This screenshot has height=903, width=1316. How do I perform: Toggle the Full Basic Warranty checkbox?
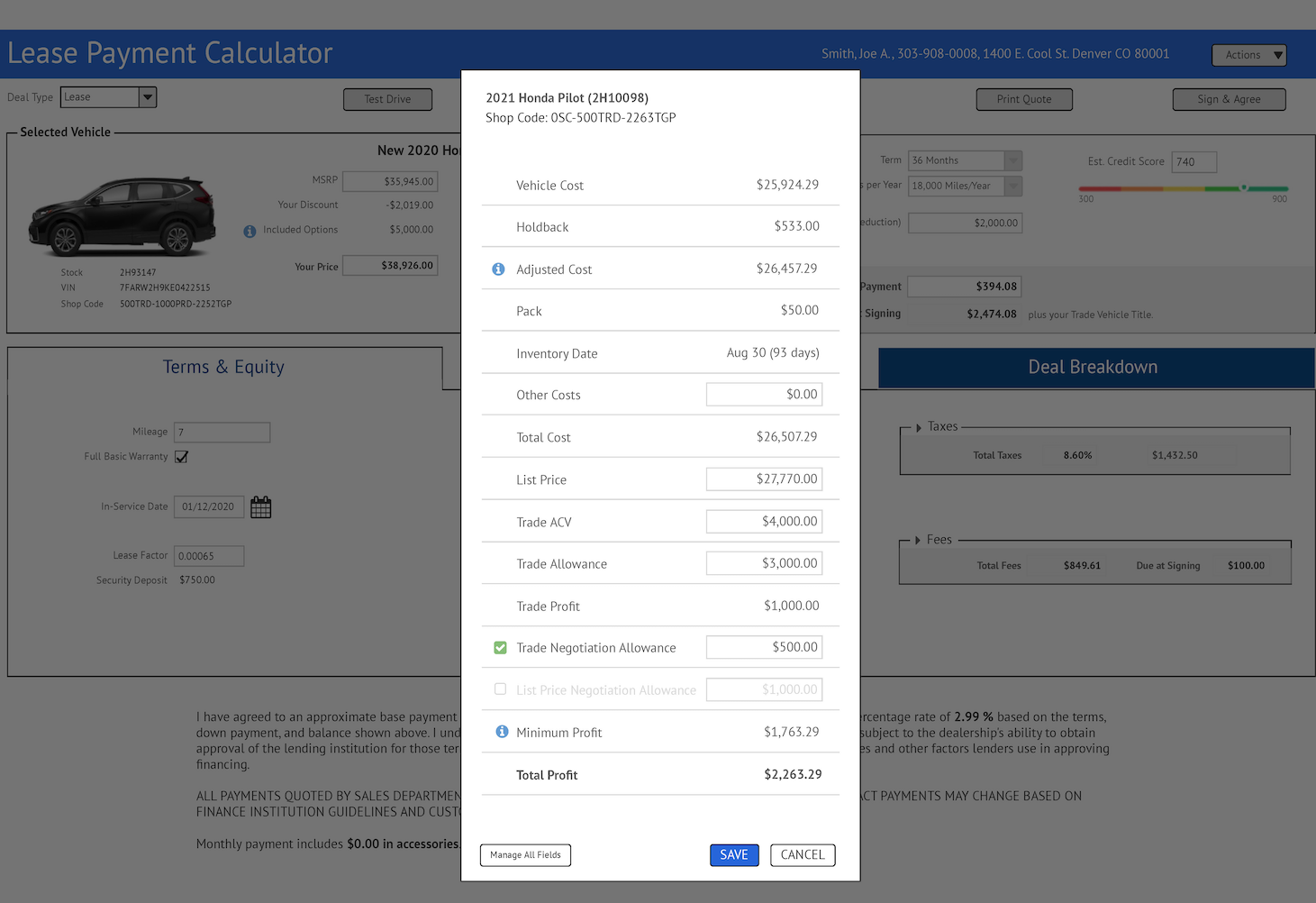(x=181, y=457)
